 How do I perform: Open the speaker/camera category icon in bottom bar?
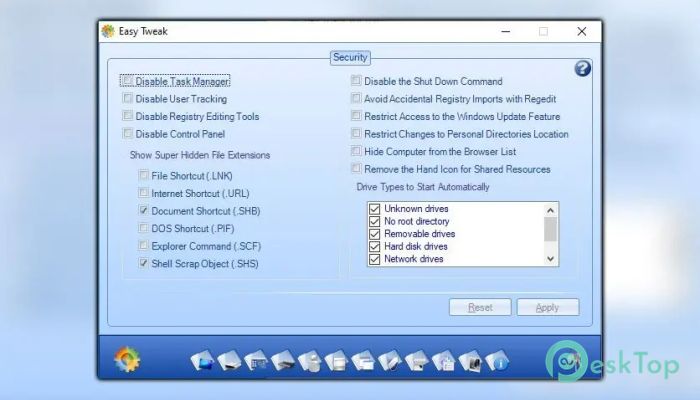click(470, 361)
